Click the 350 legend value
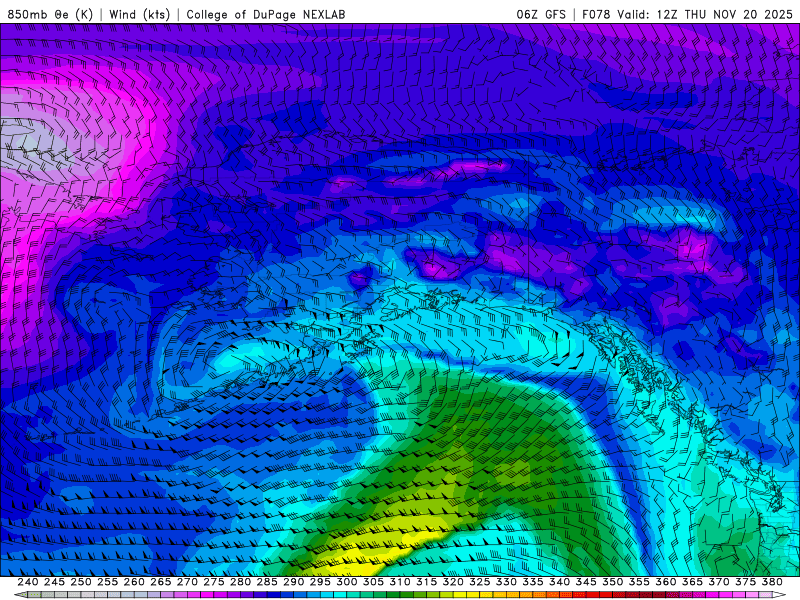The width and height of the screenshot is (800, 600). (613, 582)
